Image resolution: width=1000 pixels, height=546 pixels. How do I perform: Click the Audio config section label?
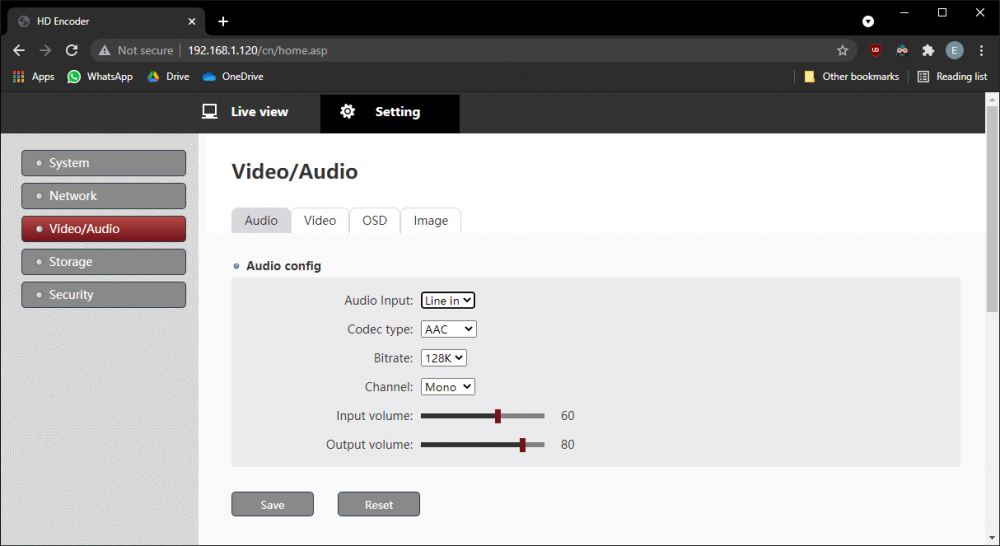coord(284,266)
